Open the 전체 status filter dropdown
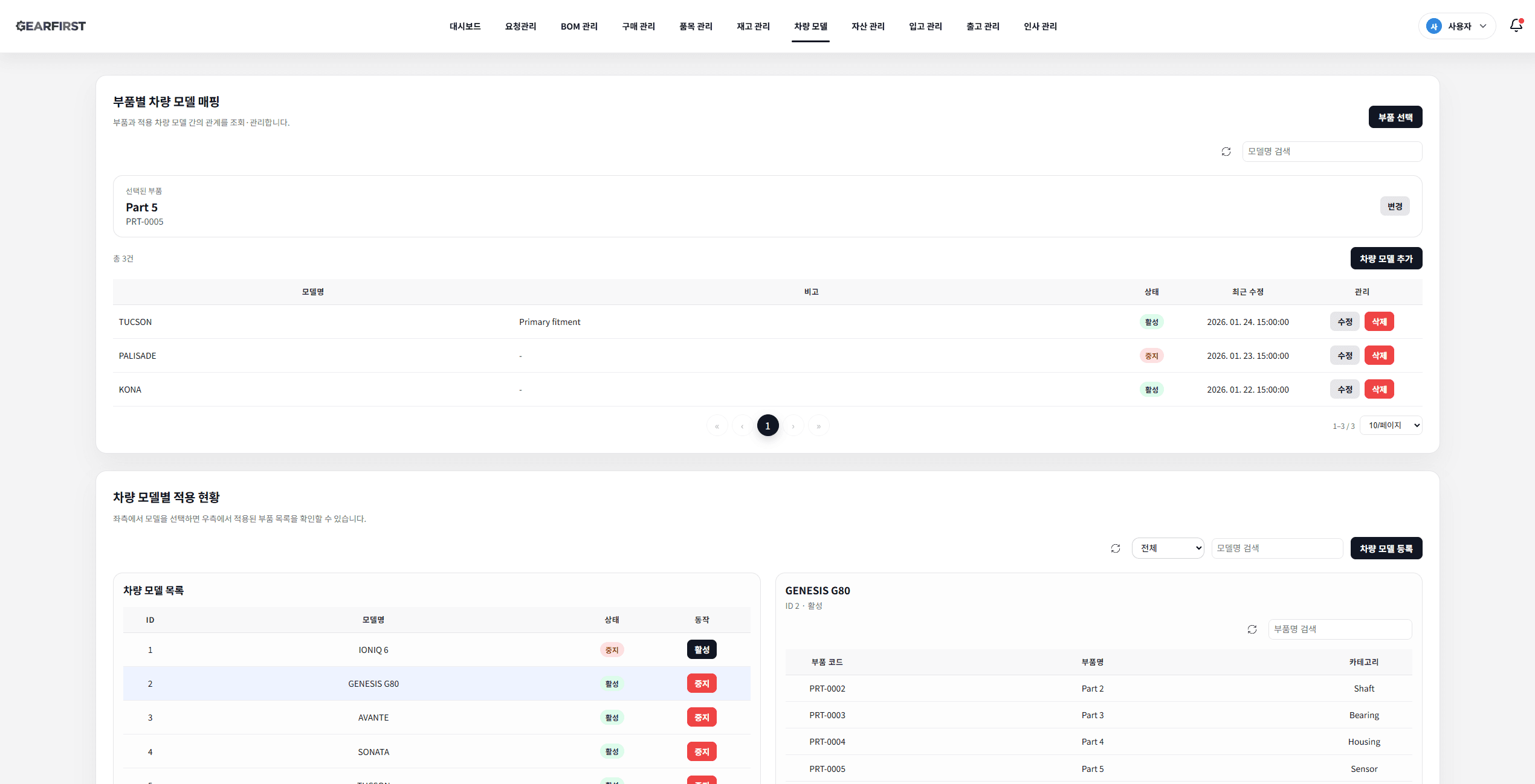 [x=1167, y=548]
